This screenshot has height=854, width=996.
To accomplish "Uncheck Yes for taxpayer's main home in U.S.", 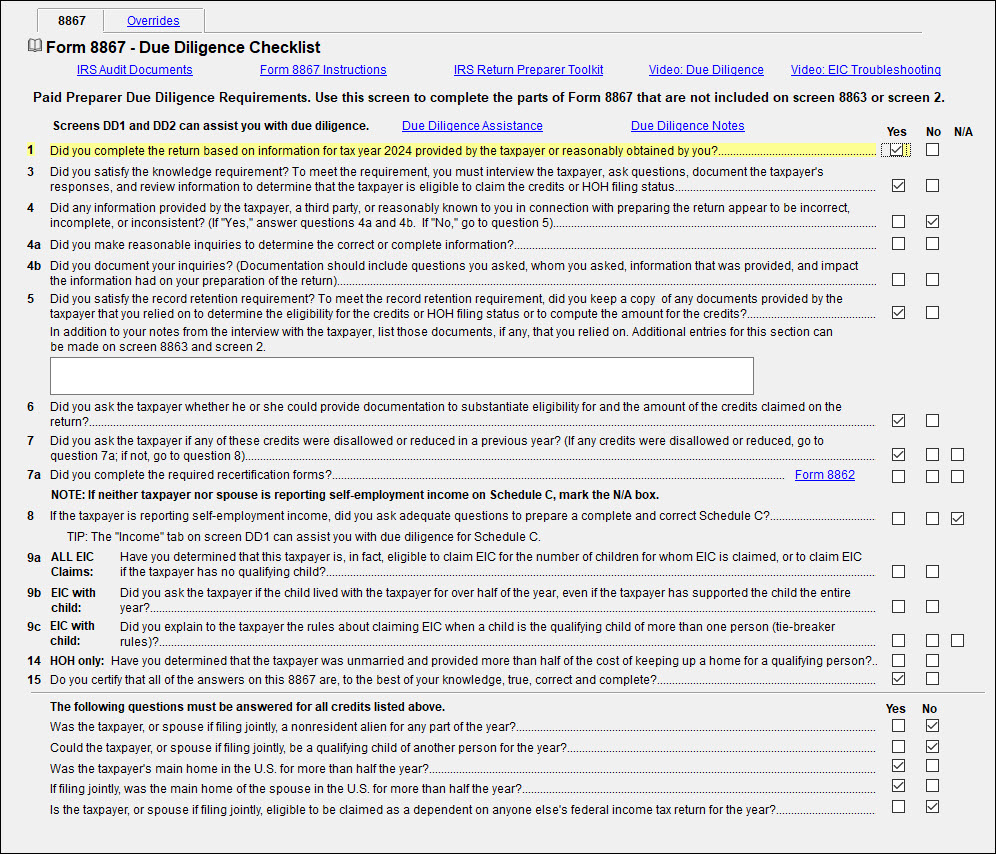I will (898, 766).
